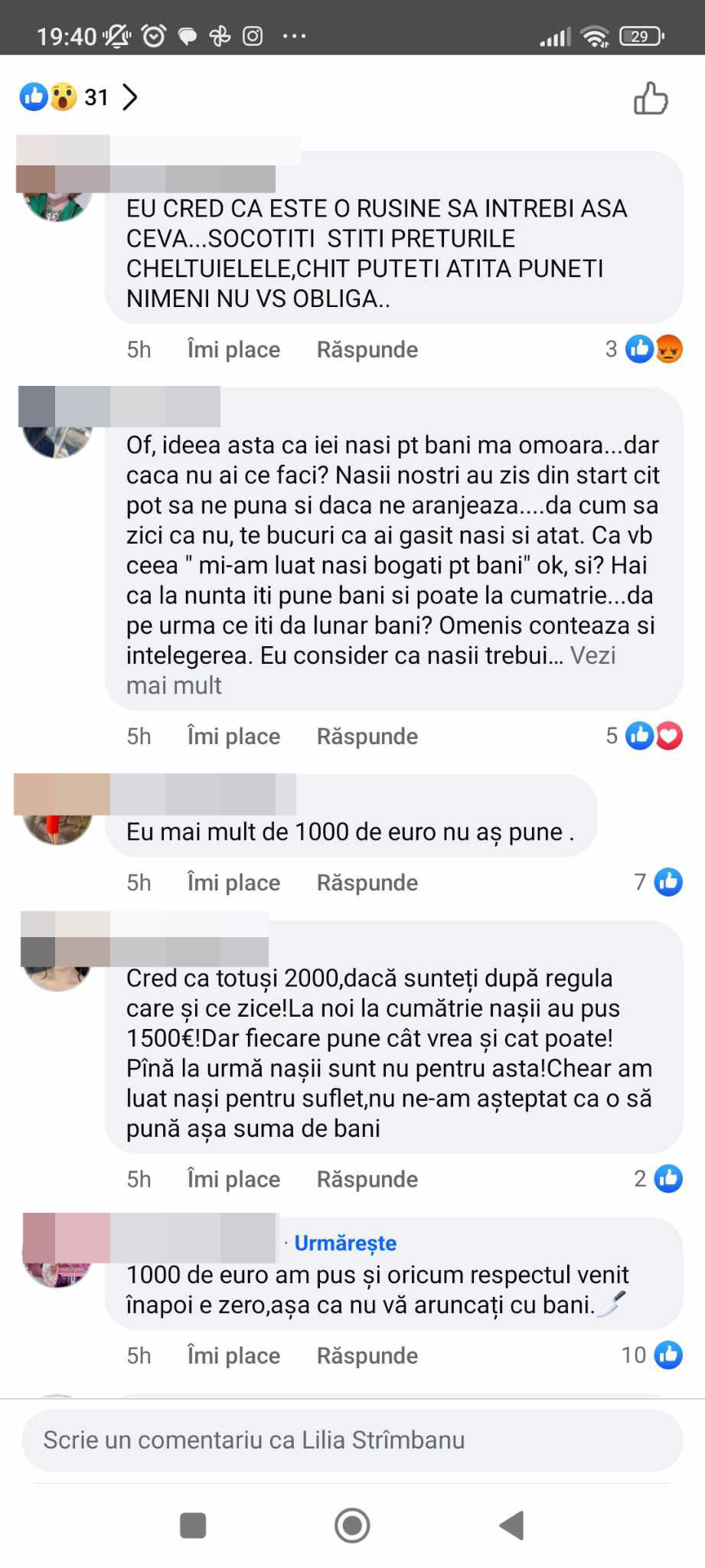Follow the commenter via Urmărește link
This screenshot has width=705, height=1568.
tap(345, 1243)
